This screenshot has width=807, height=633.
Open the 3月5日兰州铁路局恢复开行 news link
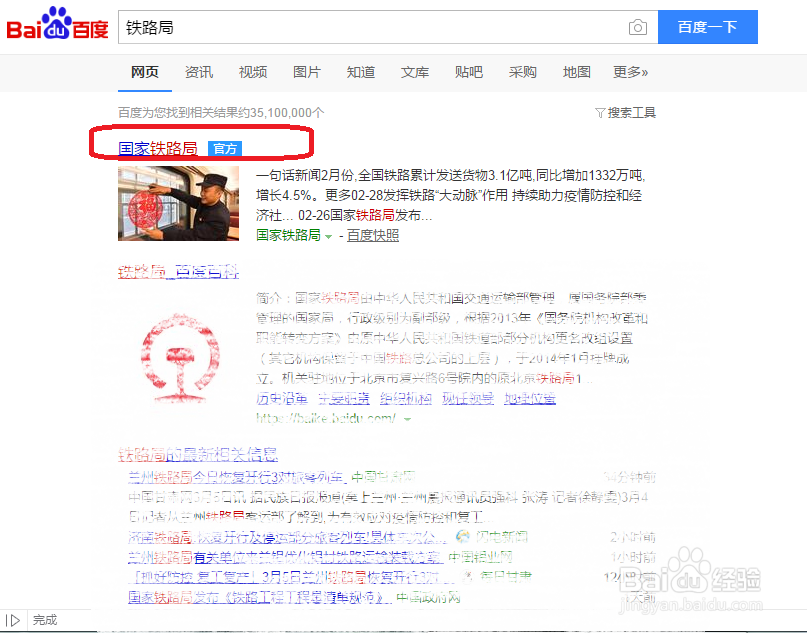tap(292, 577)
